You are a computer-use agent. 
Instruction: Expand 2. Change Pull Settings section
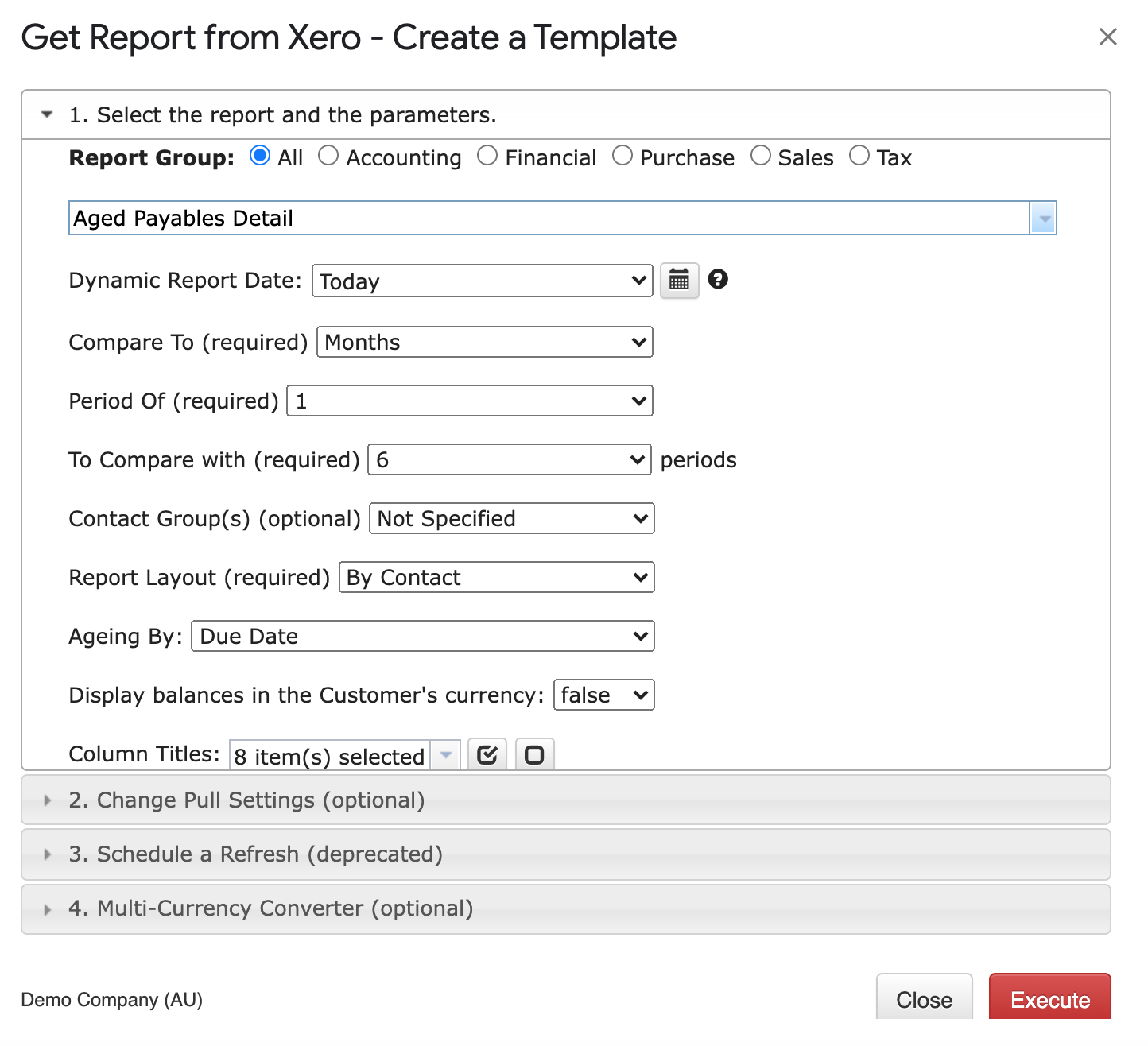[566, 800]
